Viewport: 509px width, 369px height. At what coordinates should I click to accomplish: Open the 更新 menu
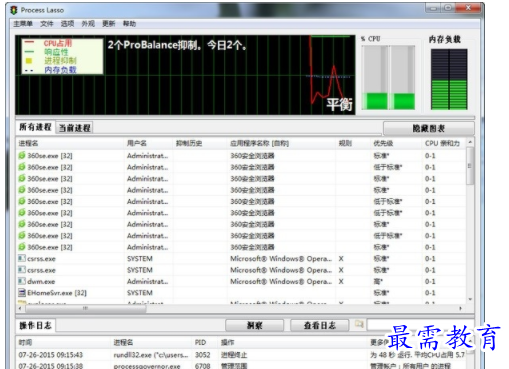click(109, 24)
